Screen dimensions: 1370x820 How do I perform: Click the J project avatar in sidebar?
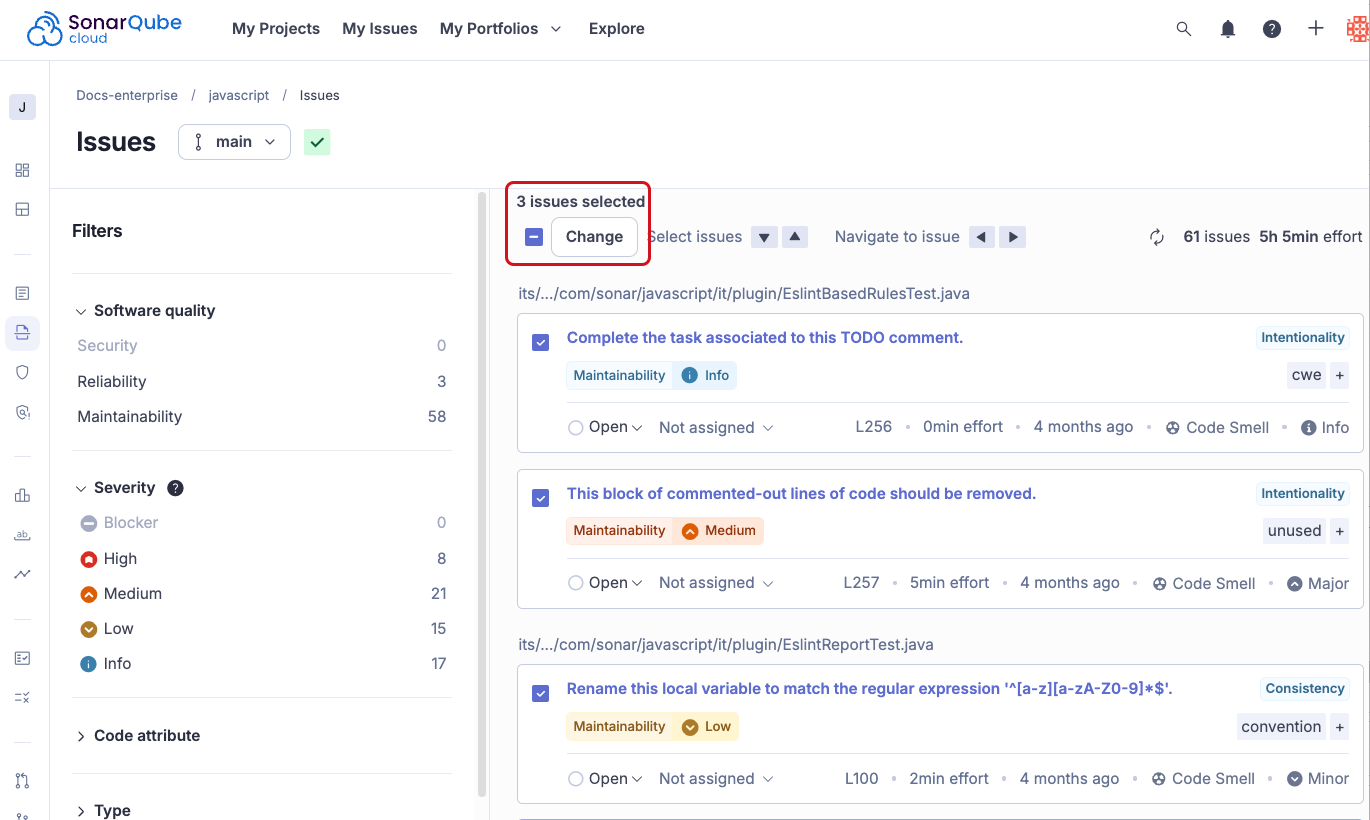click(x=22, y=107)
